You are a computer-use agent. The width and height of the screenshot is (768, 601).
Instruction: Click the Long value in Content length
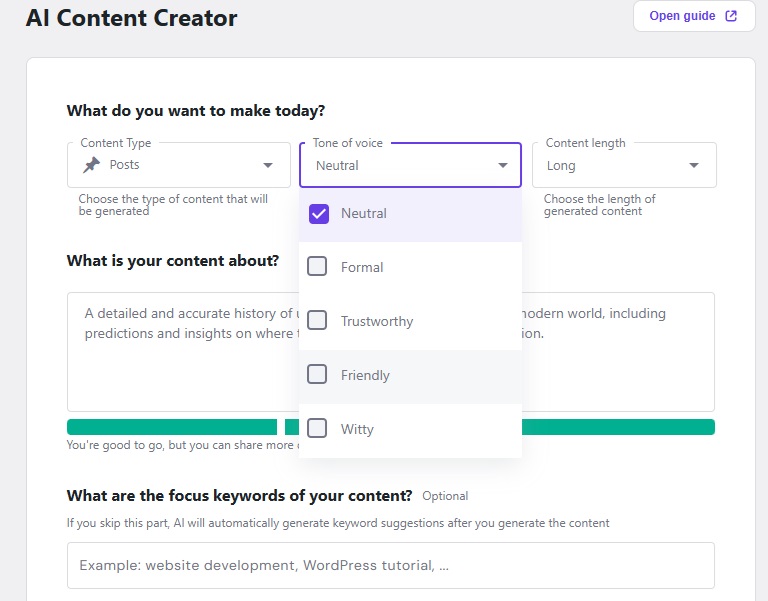561,166
